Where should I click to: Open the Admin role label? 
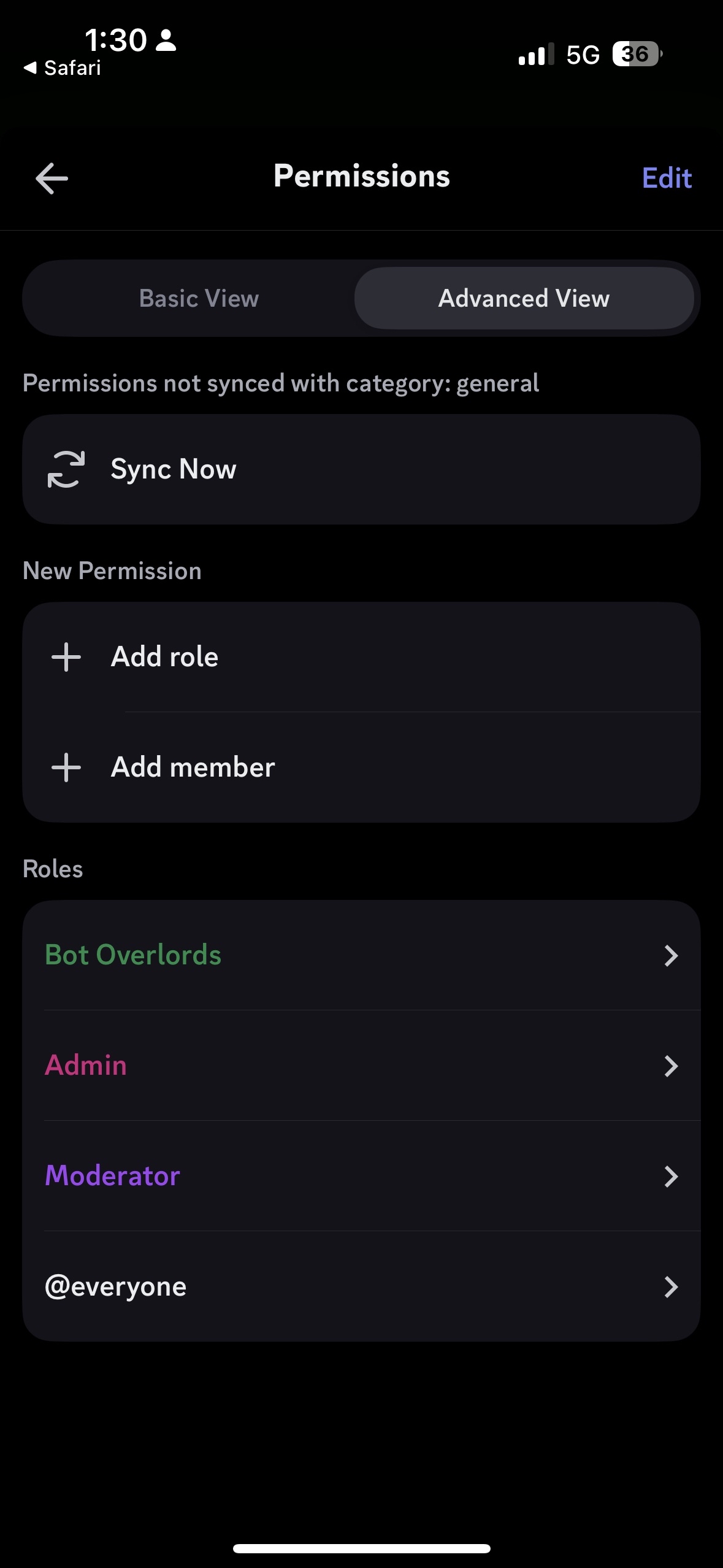click(86, 1065)
